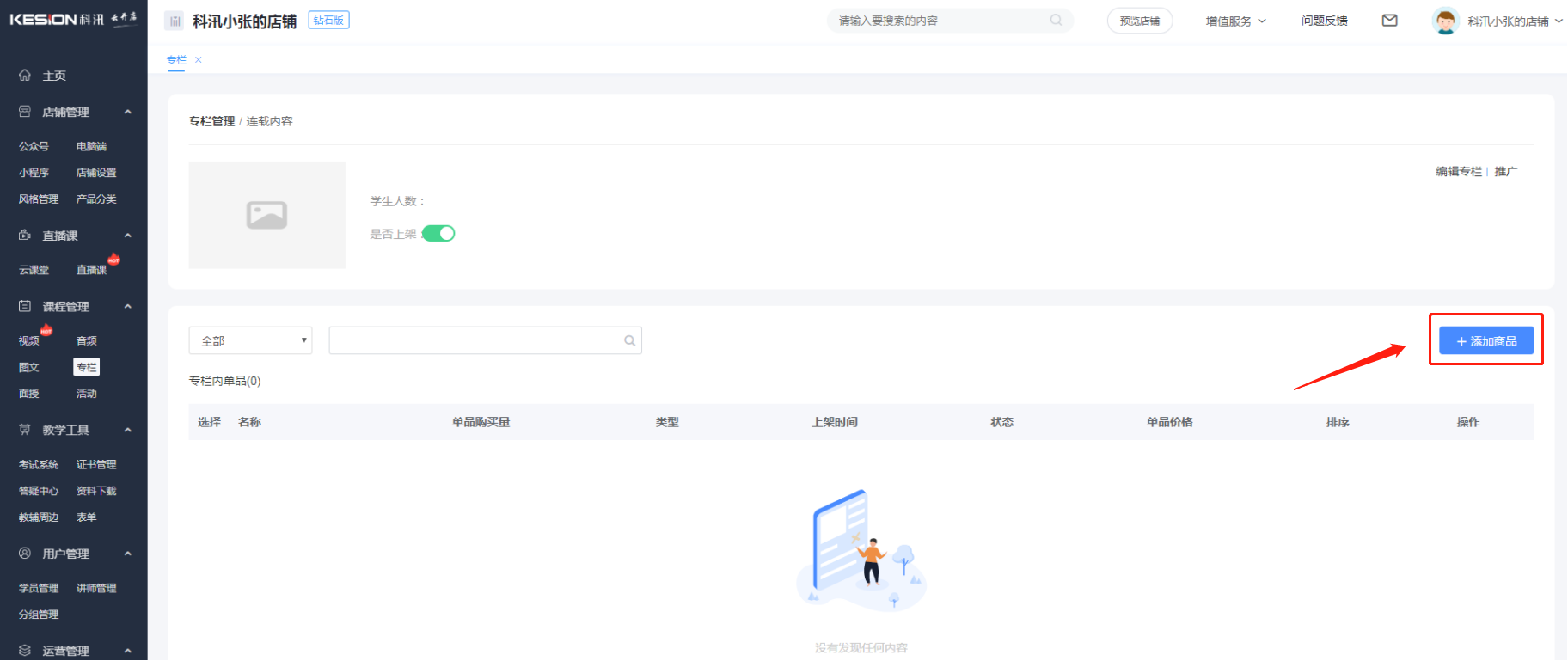Collapse the 课程管理 sidebar section

point(128,307)
